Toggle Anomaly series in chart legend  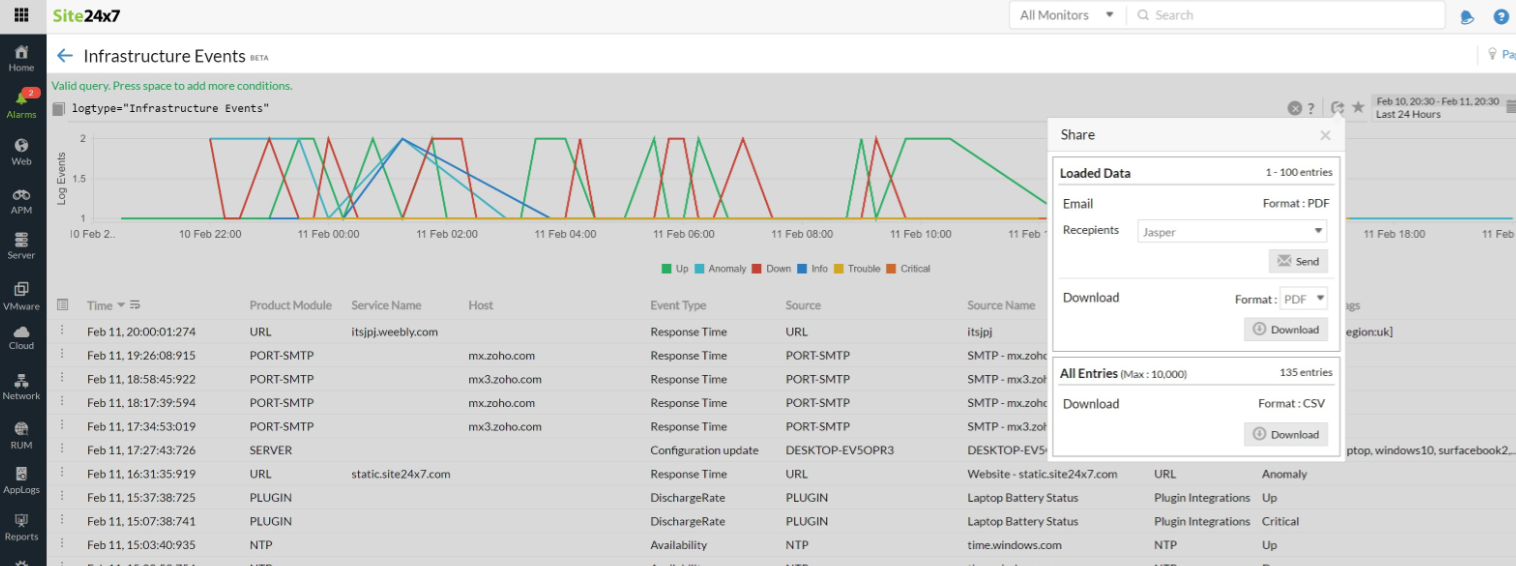tap(720, 268)
